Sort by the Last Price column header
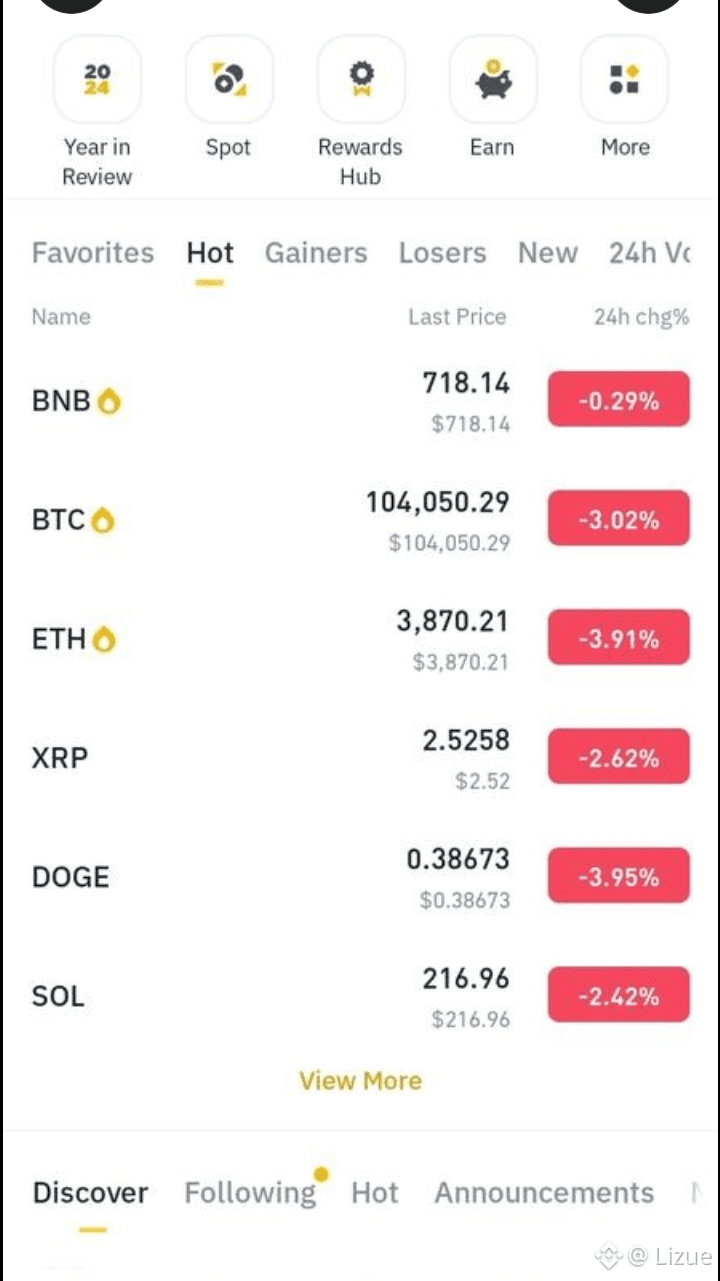Viewport: 720px width, 1281px height. [457, 317]
